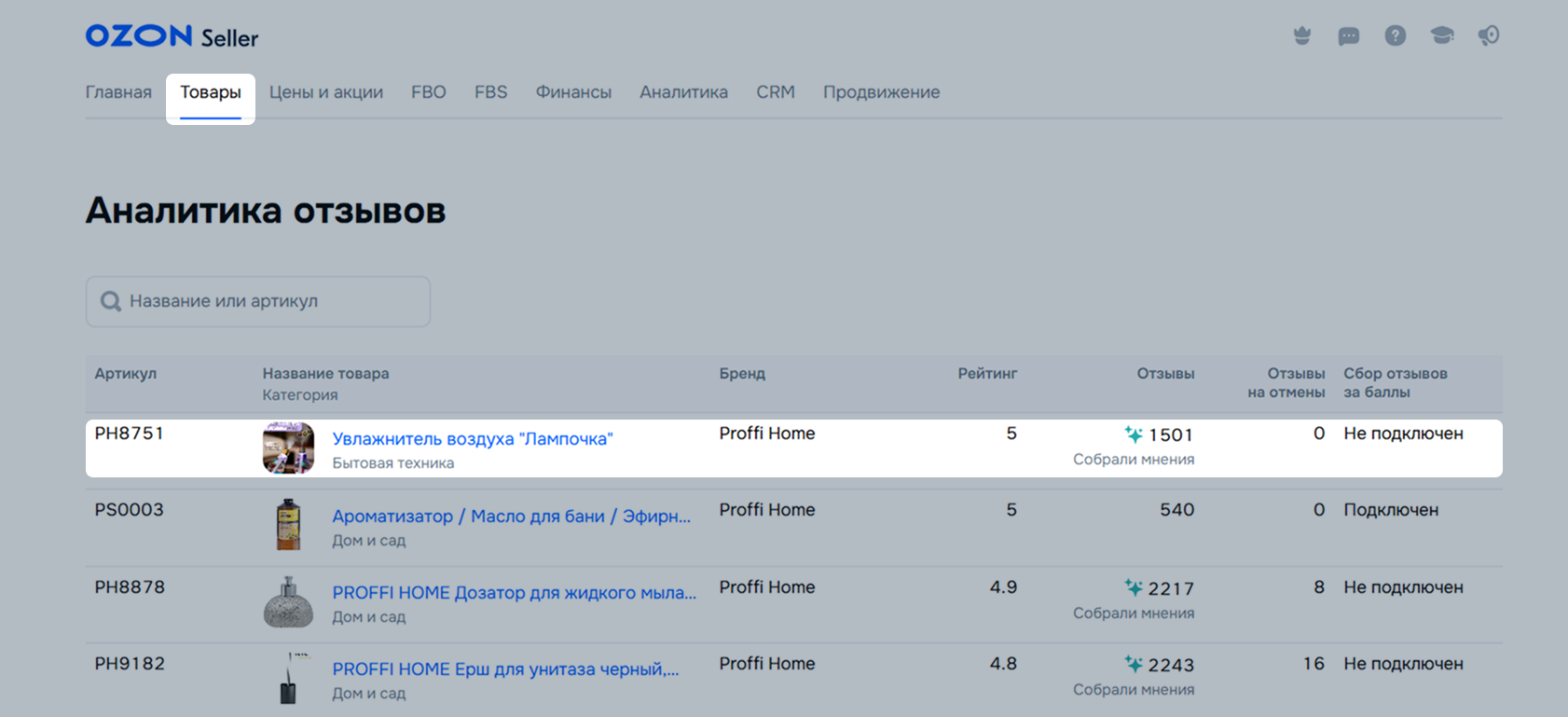Open the Увлажнитель воздуха "Лампочка" product link
Screen dimensions: 1568x717
coord(473,439)
